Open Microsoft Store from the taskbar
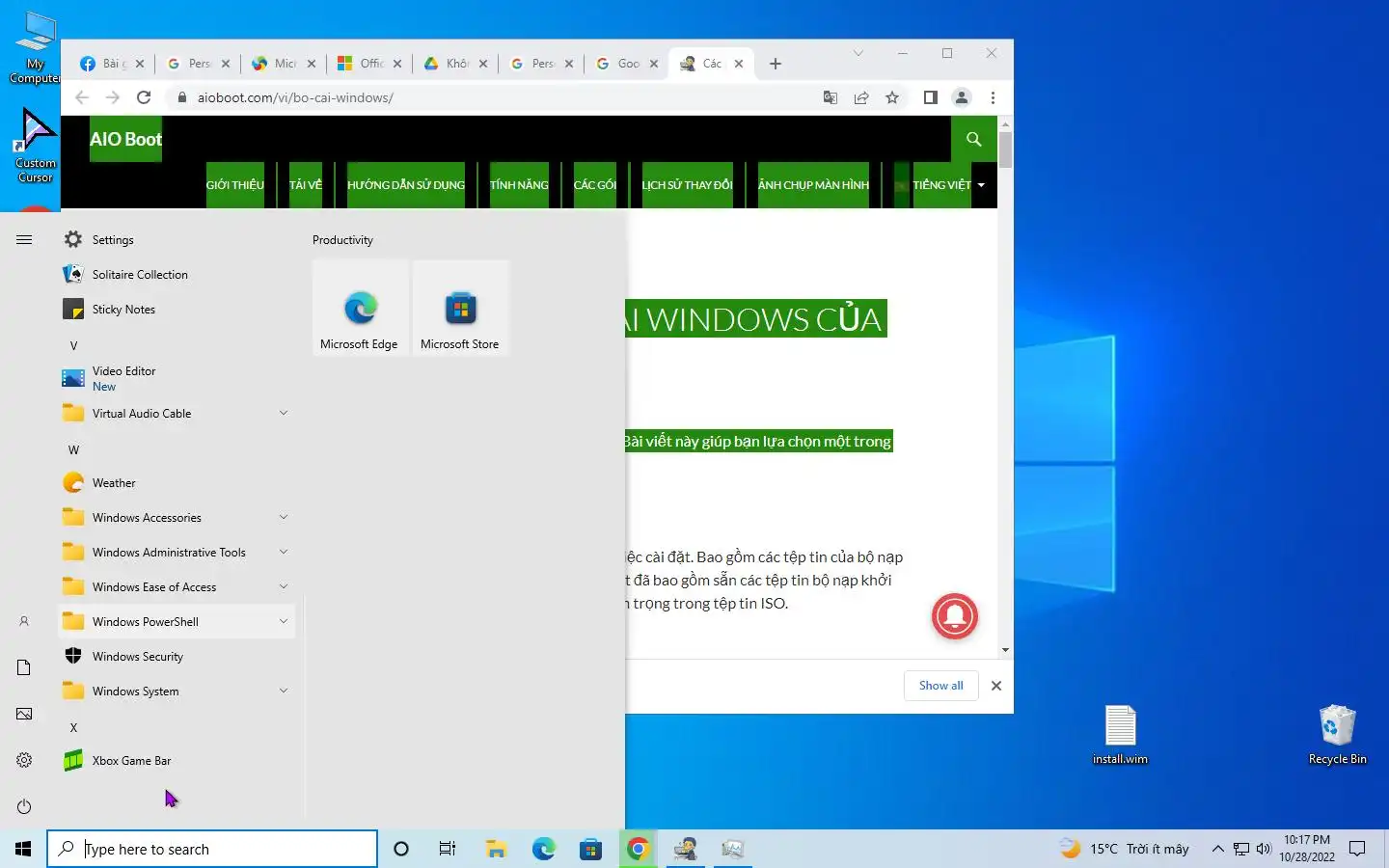 pyautogui.click(x=590, y=849)
